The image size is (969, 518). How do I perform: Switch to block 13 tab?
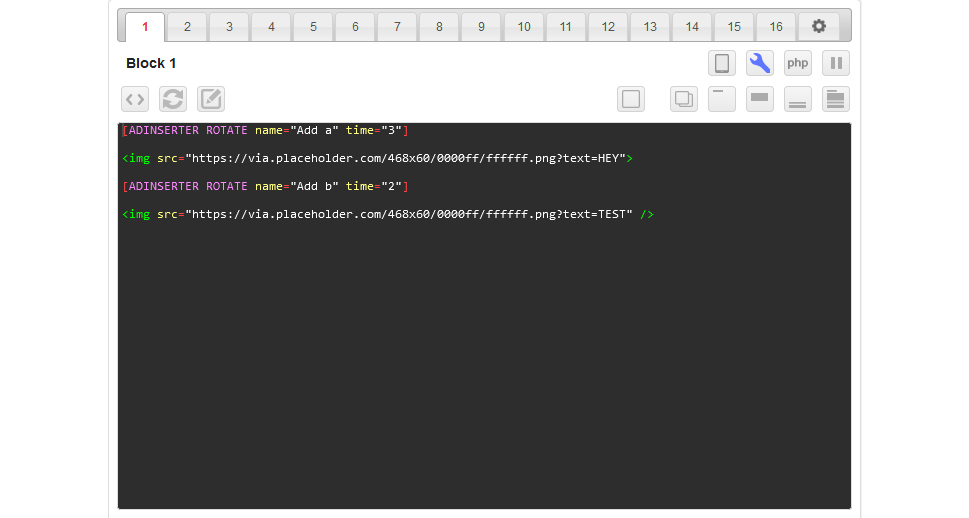[x=650, y=27]
